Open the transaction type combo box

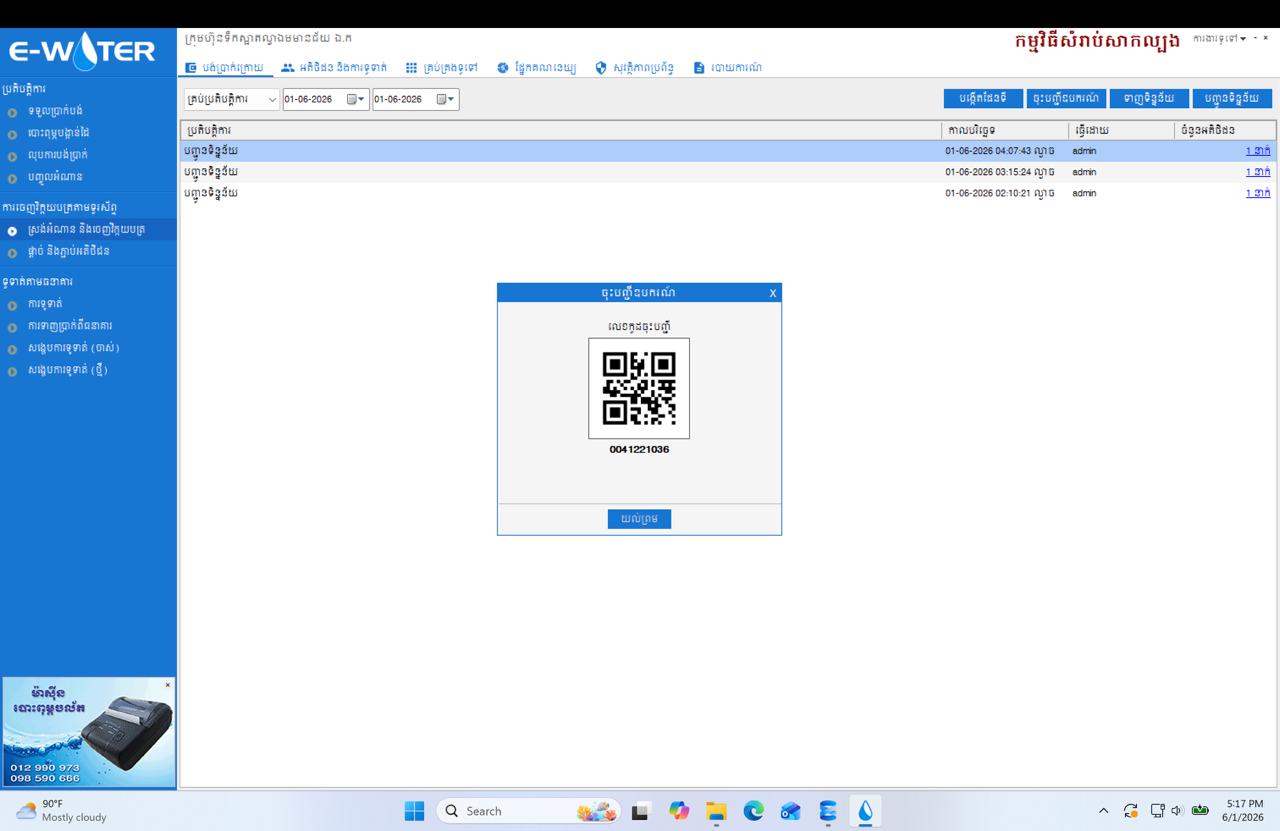232,99
